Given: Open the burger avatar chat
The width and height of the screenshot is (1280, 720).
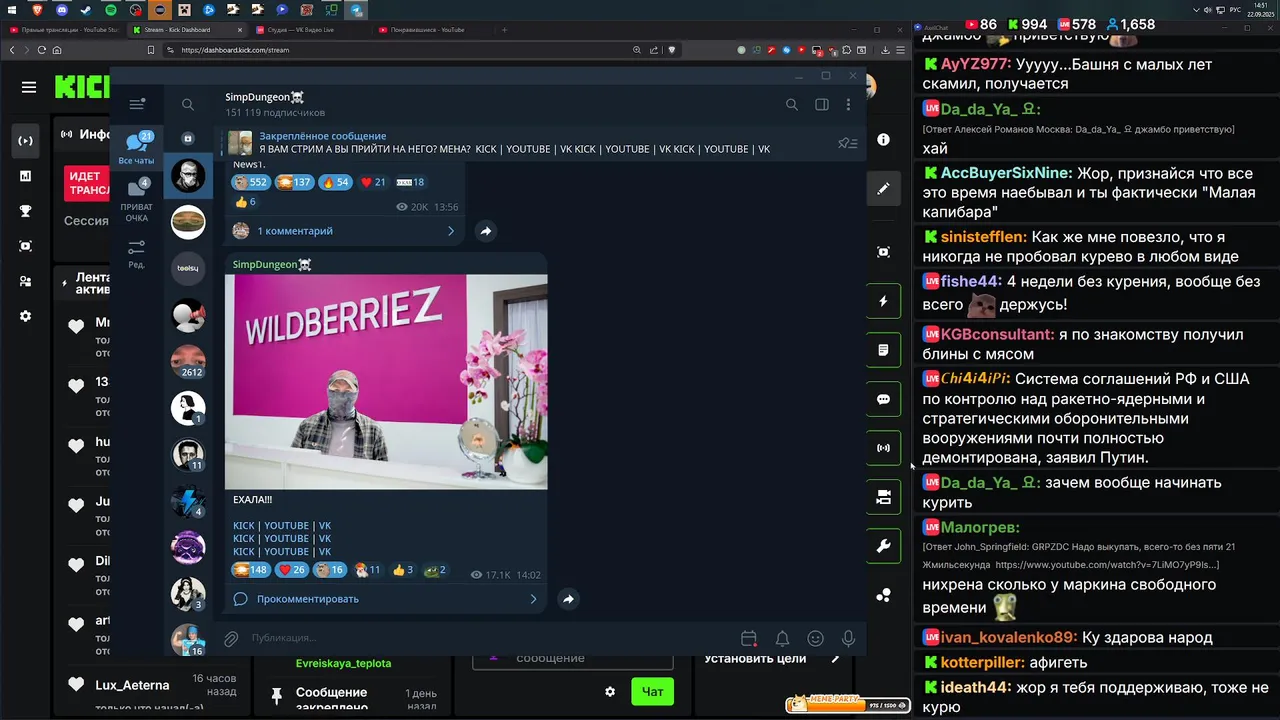Looking at the screenshot, I should tap(188, 221).
